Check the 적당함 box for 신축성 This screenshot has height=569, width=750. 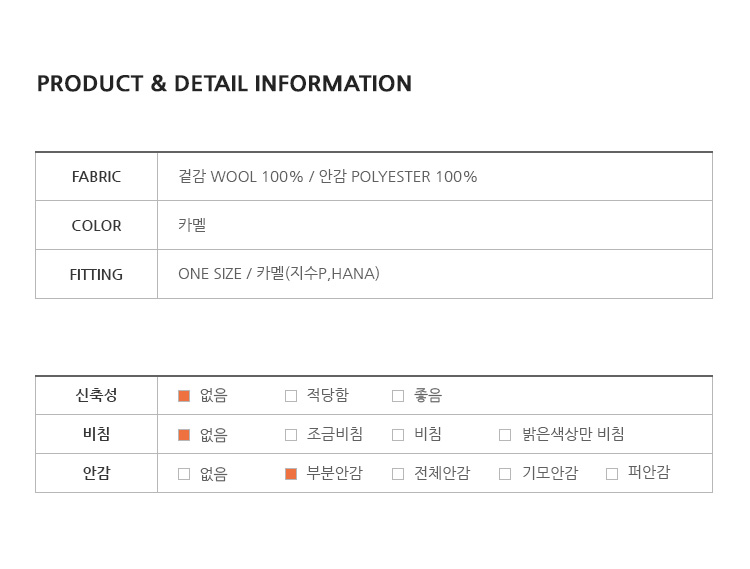click(291, 396)
